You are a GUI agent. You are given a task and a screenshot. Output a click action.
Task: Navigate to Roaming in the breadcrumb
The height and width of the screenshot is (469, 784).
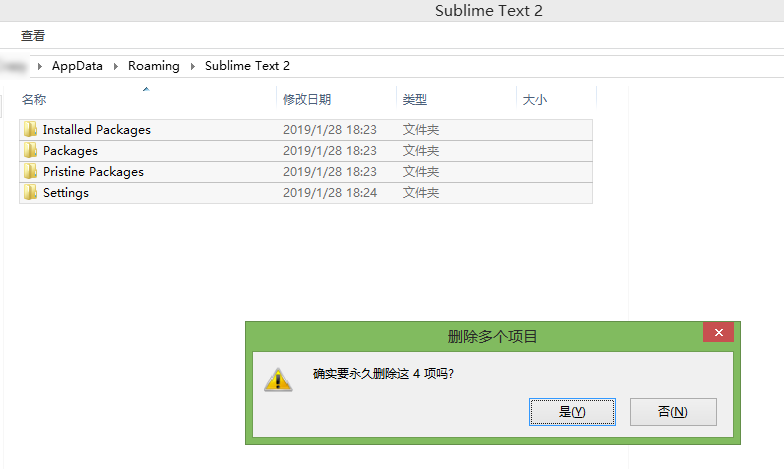(x=154, y=66)
